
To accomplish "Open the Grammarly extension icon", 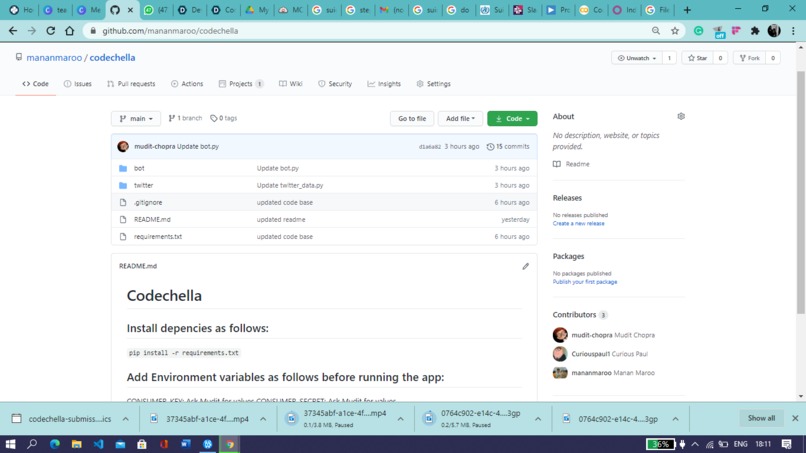I will click(x=699, y=31).
